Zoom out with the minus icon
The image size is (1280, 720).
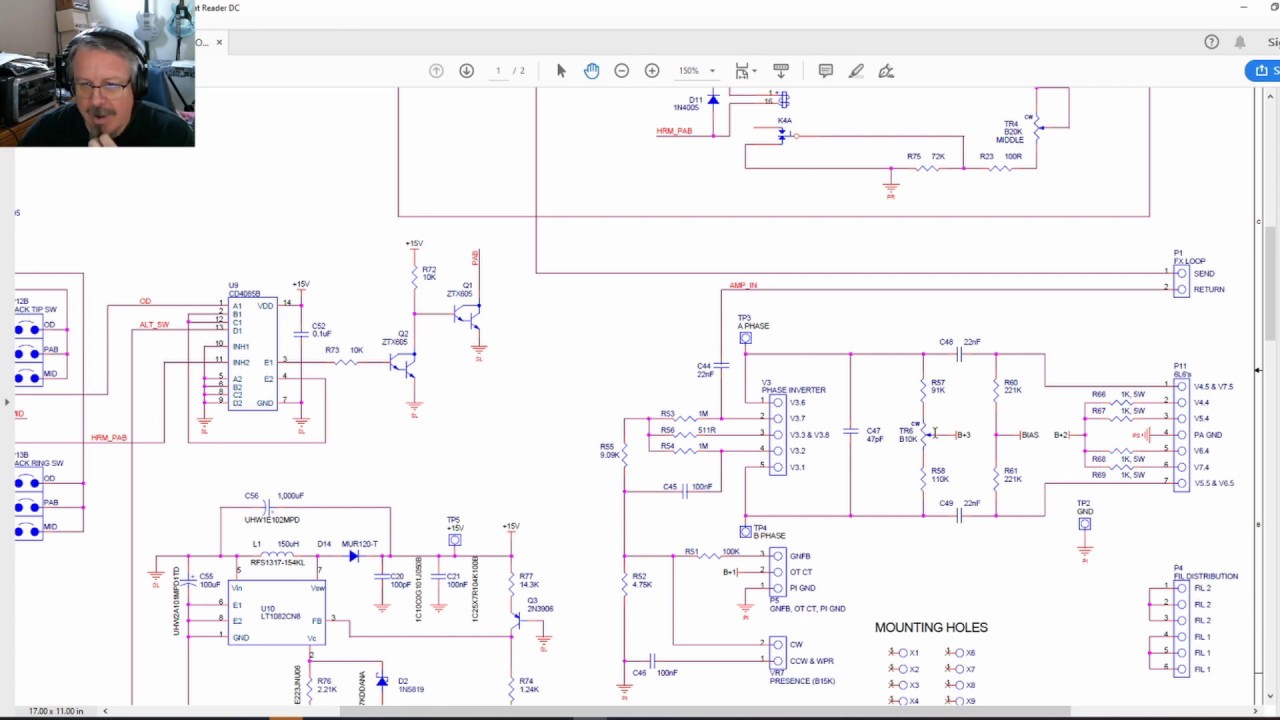pos(622,71)
